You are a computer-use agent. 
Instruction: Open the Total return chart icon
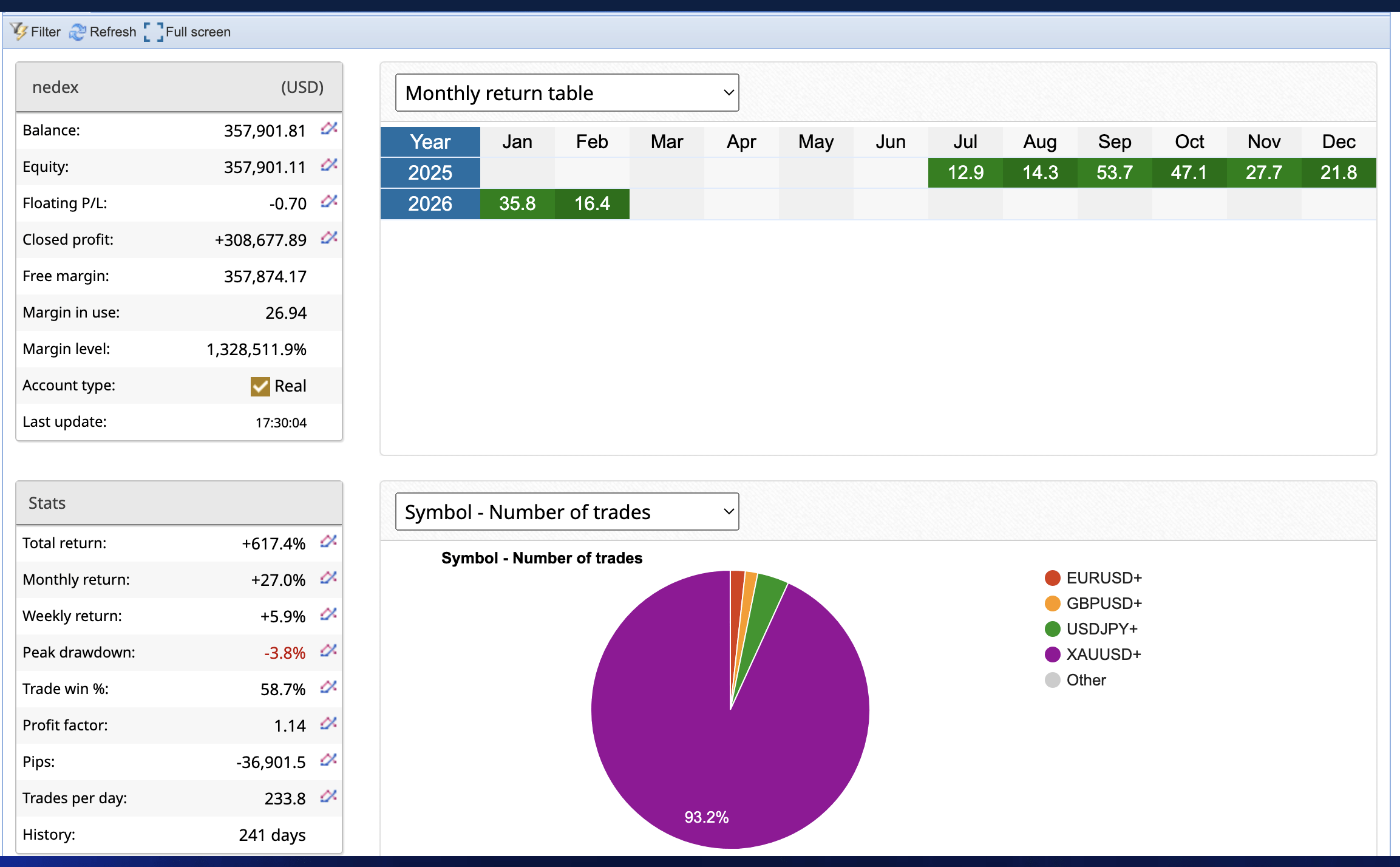(x=328, y=542)
